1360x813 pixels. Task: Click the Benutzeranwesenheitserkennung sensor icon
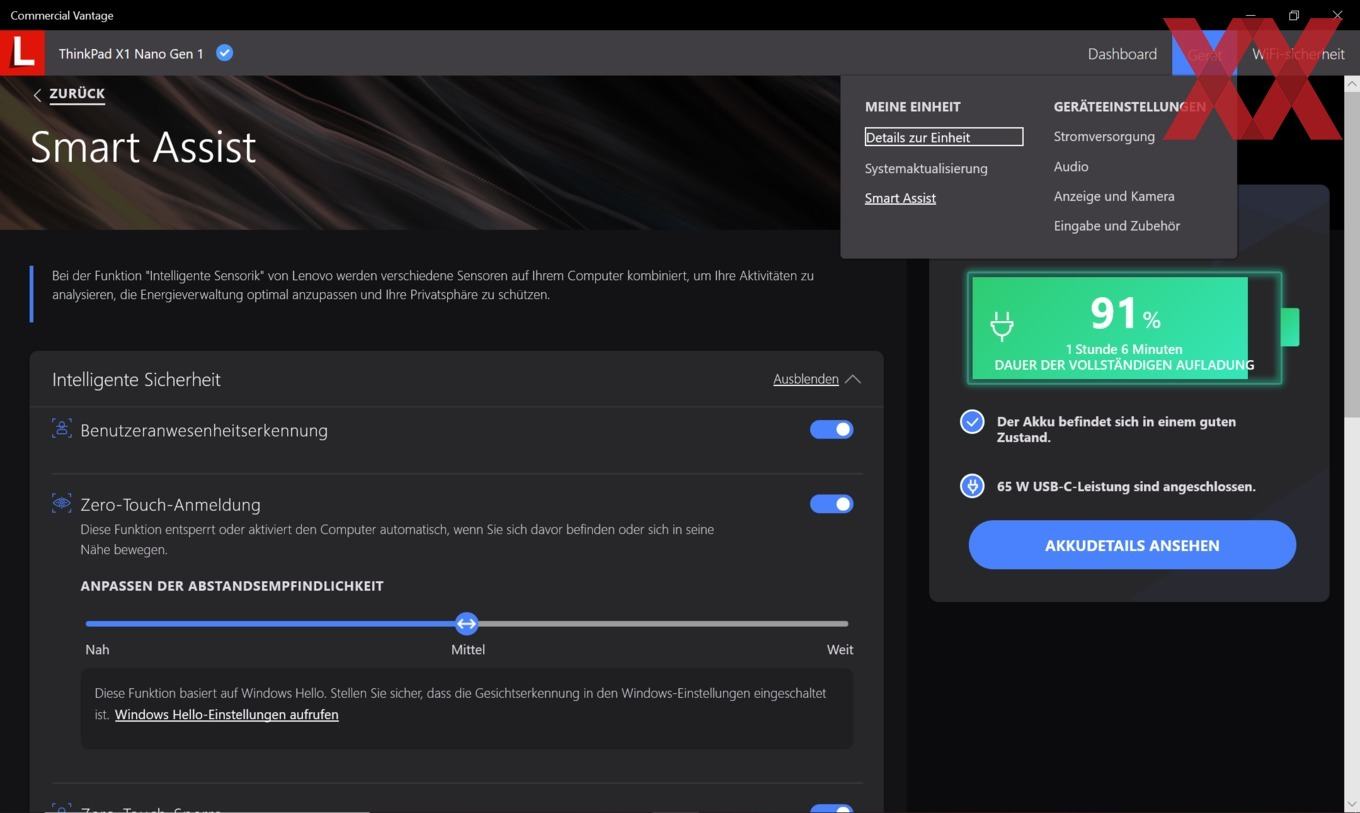tap(61, 429)
